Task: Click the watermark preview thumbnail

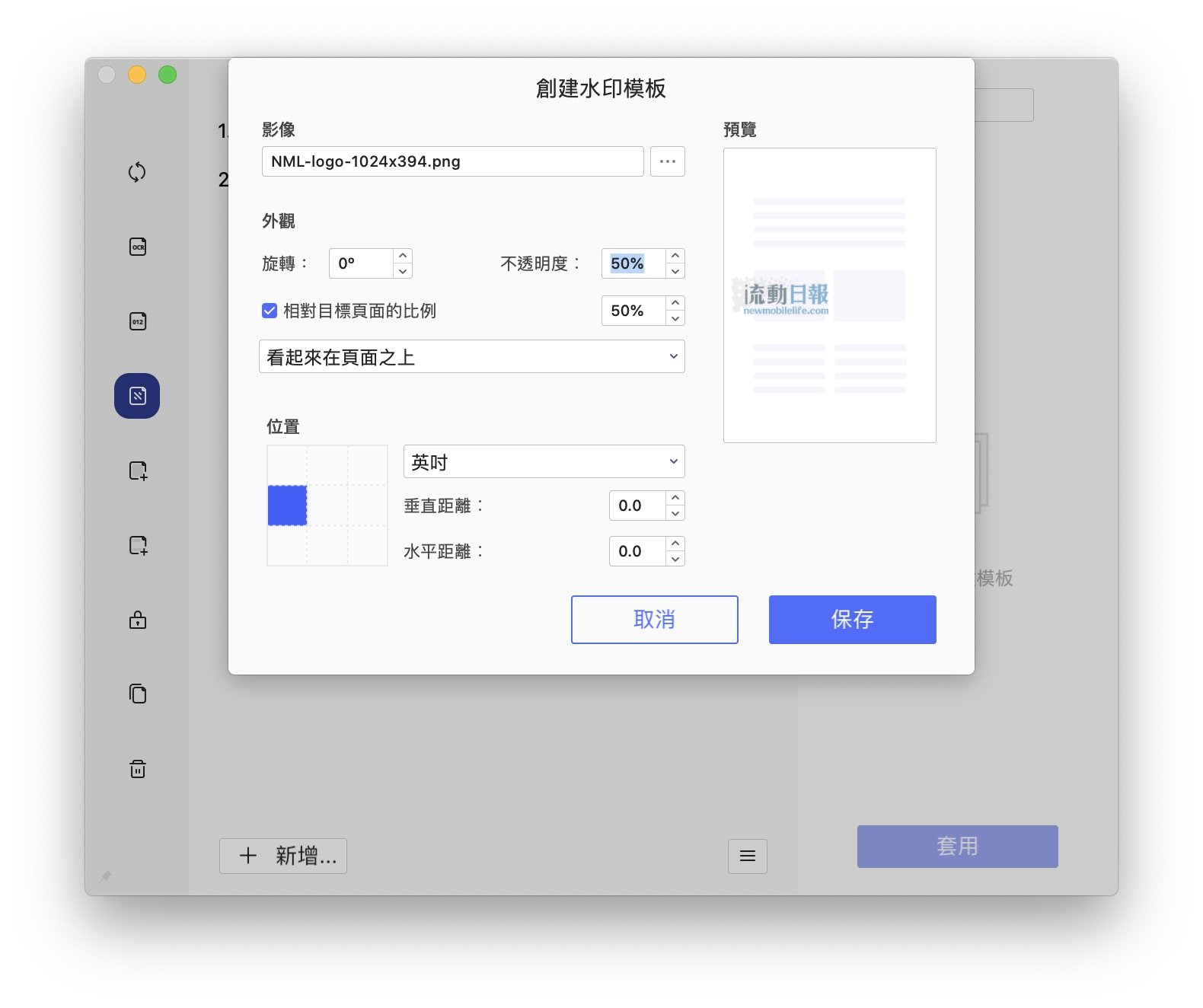Action: pyautogui.click(x=830, y=295)
